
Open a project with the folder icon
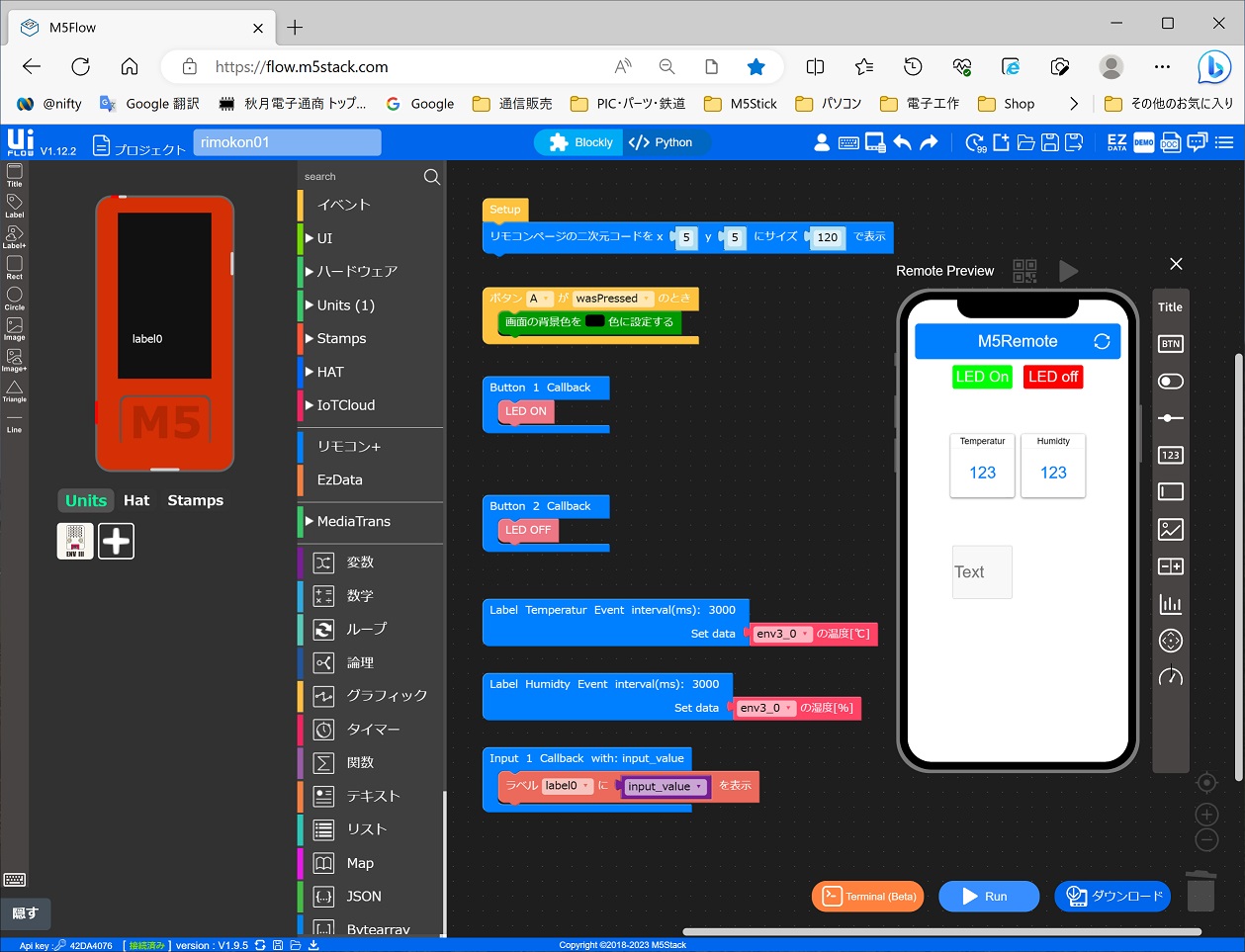point(1025,142)
